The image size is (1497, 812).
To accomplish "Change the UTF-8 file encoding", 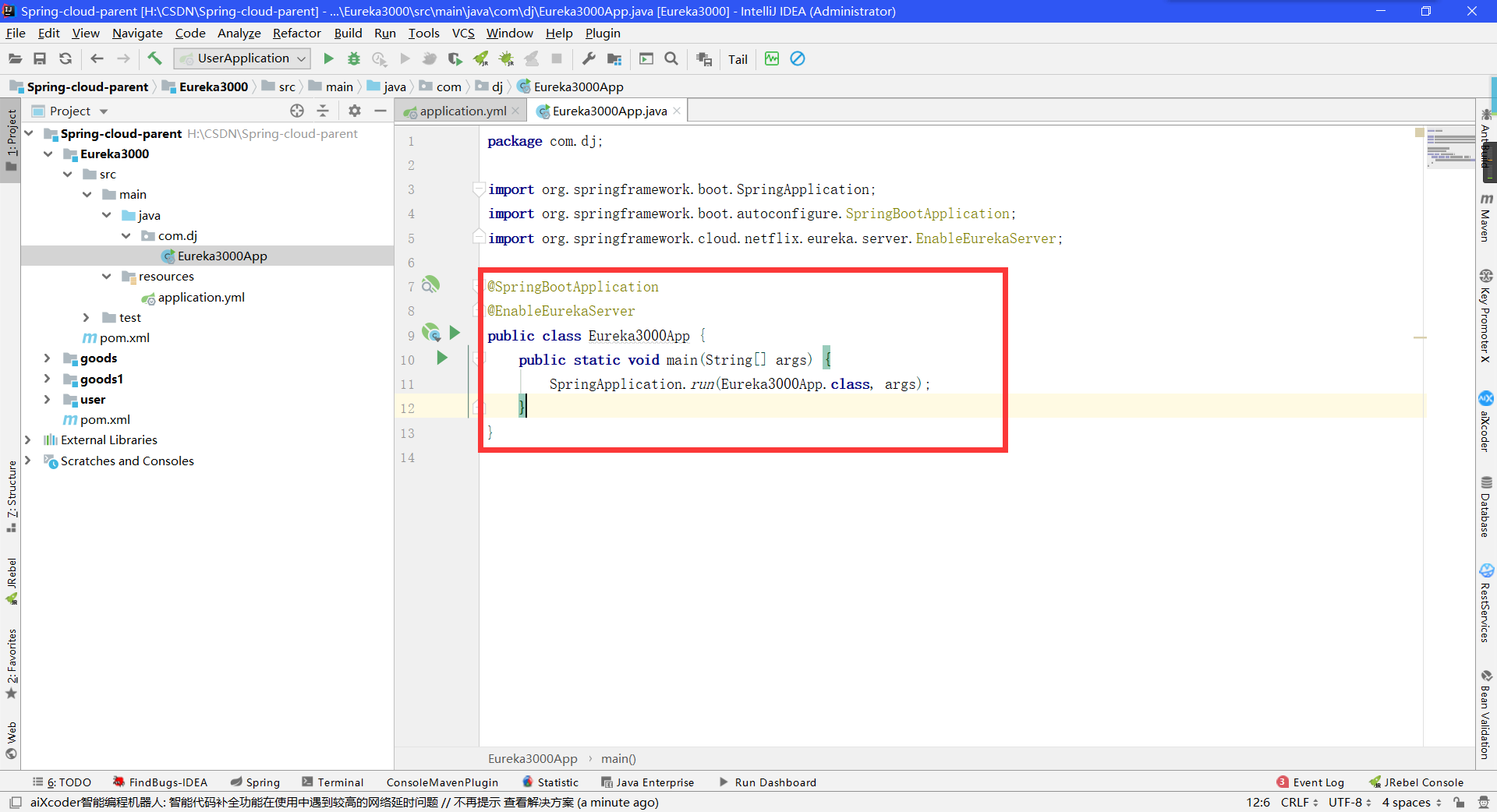I will pos(1349,802).
